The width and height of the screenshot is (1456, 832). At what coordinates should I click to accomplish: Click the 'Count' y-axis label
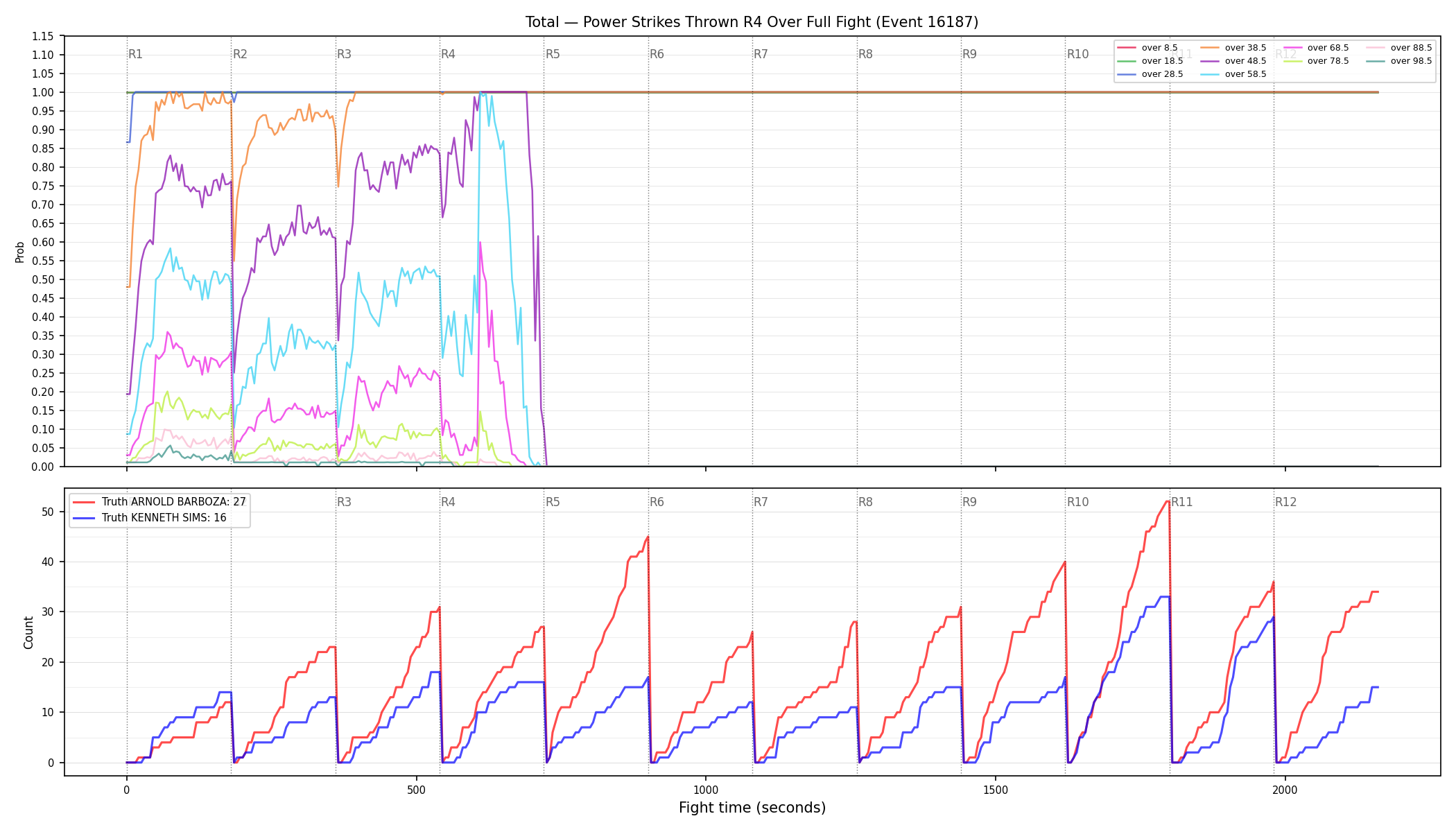(28, 632)
